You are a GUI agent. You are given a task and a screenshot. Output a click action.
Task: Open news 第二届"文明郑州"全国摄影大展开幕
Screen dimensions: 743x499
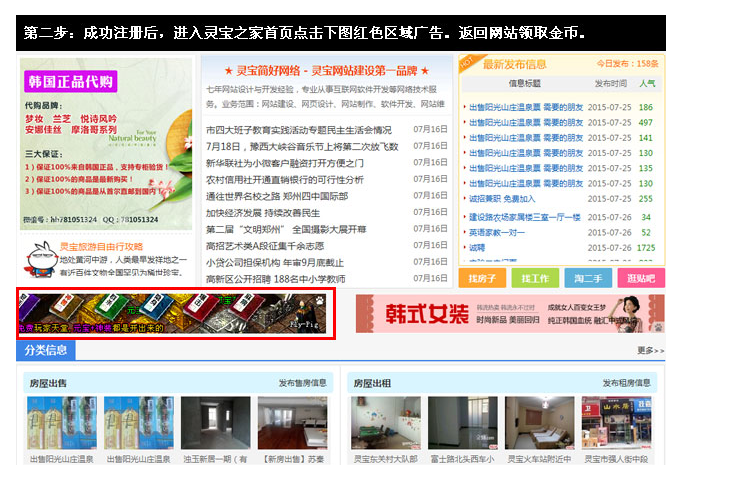(286, 229)
